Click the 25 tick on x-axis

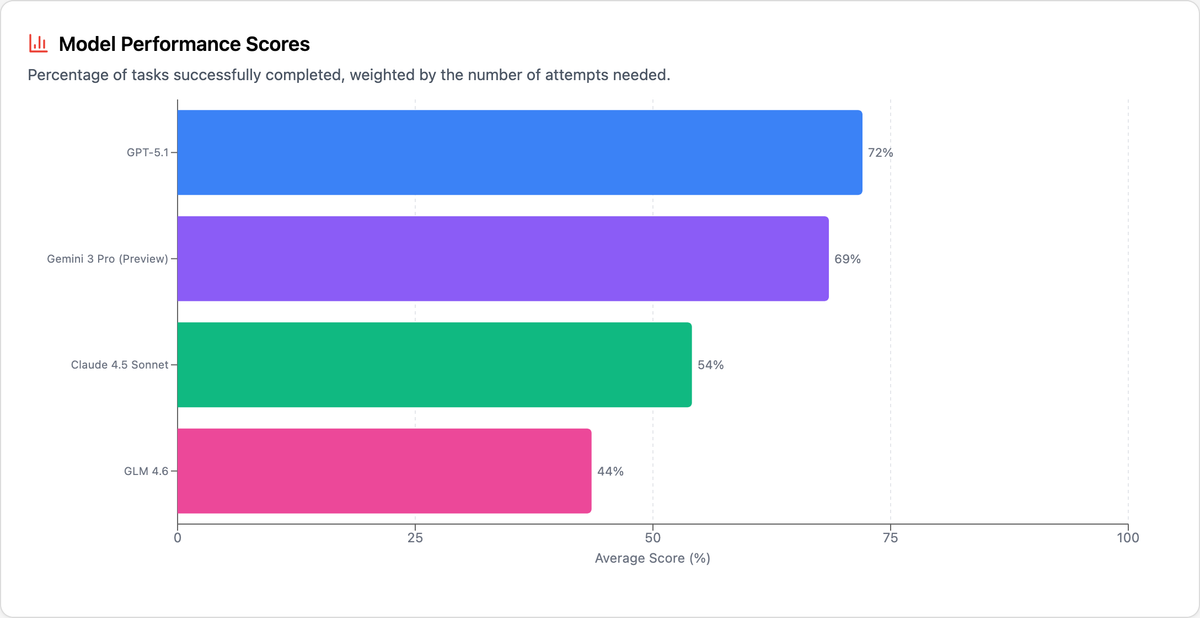coord(415,538)
